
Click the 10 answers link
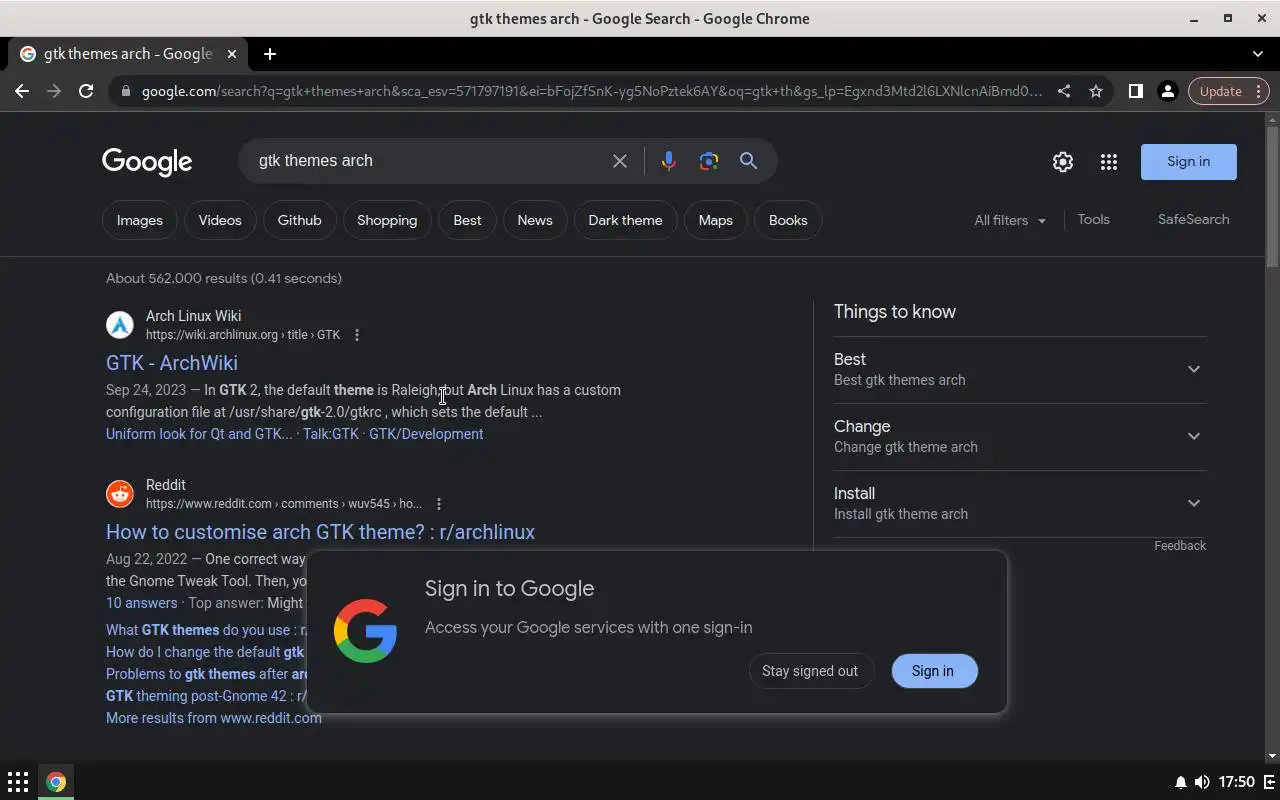(x=141, y=603)
